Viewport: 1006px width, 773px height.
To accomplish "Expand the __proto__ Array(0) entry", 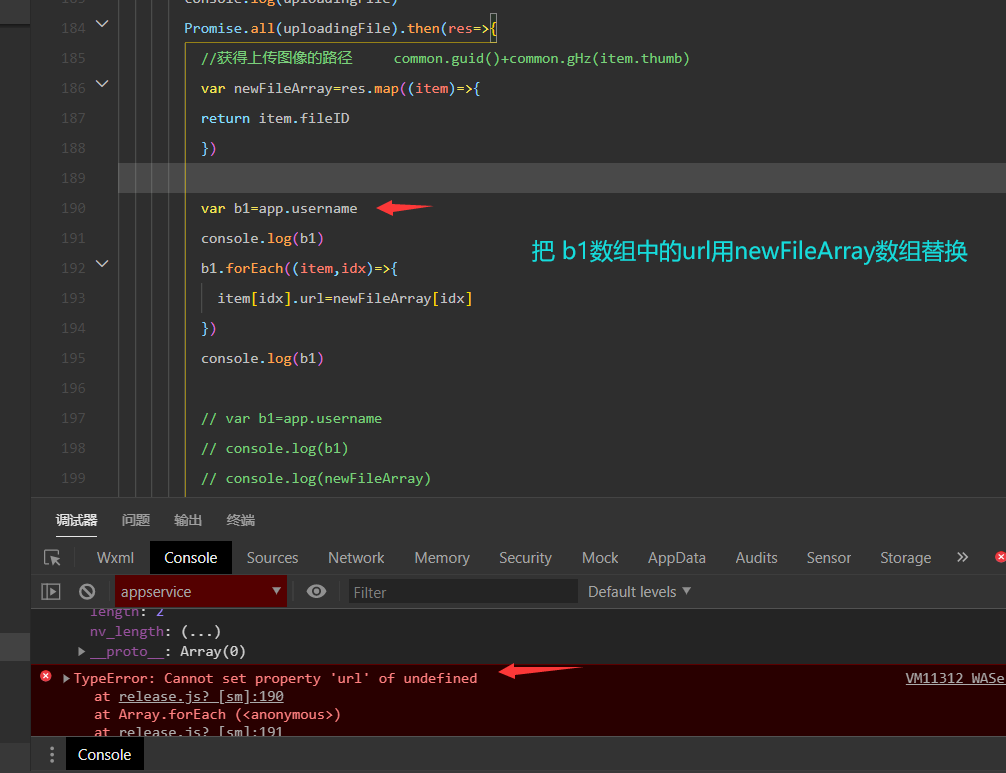I will pos(81,652).
